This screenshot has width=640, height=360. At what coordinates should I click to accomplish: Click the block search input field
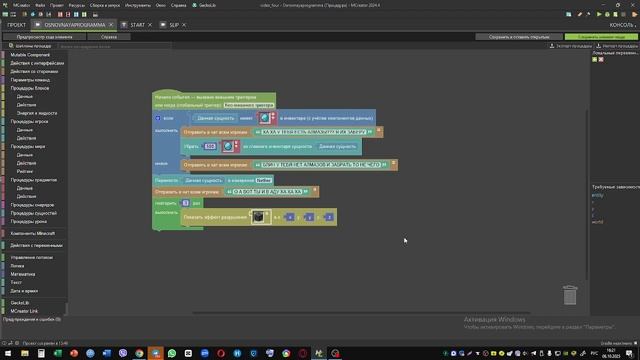coord(114,47)
